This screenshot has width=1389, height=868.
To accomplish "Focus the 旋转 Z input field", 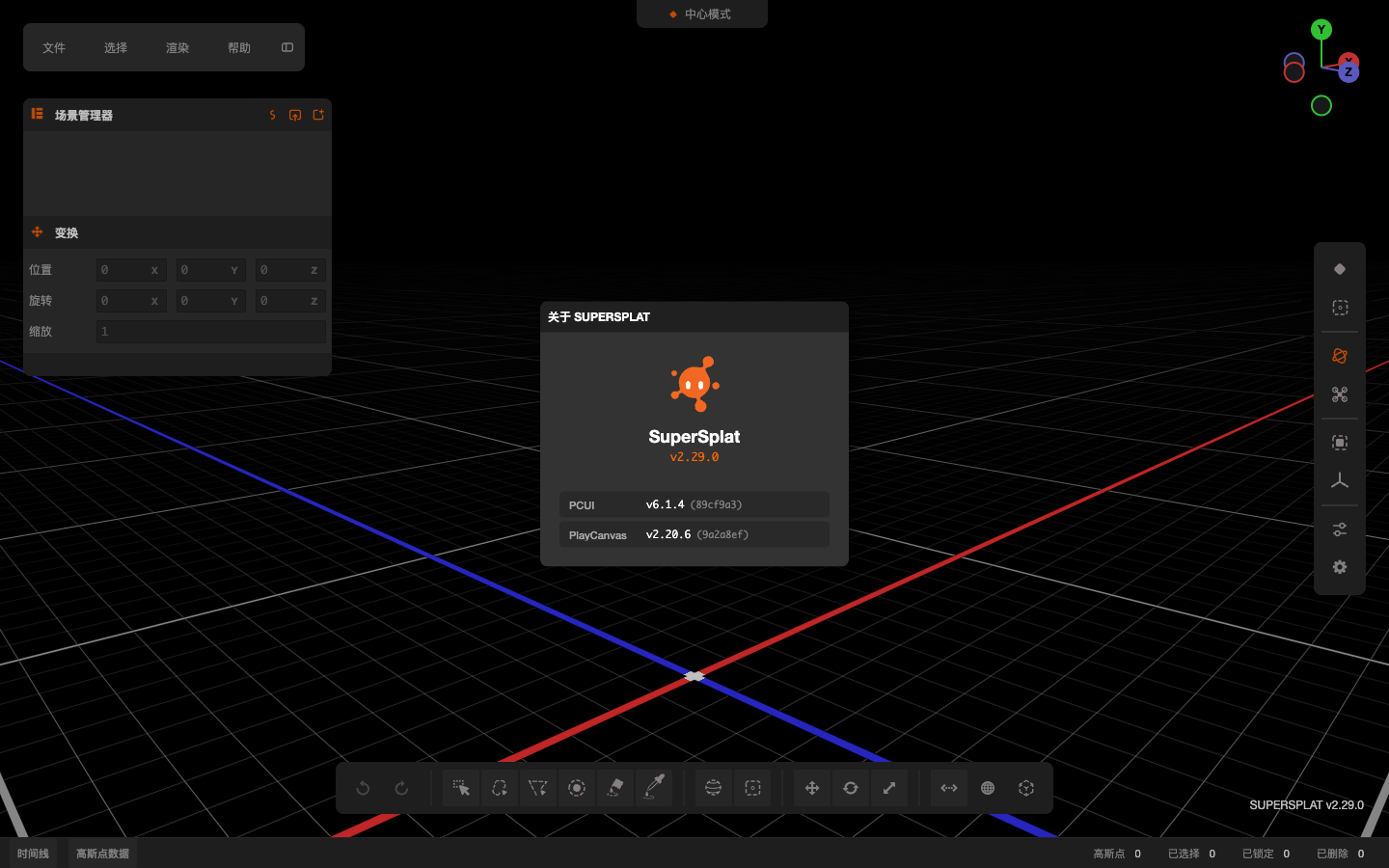I will (x=290, y=301).
